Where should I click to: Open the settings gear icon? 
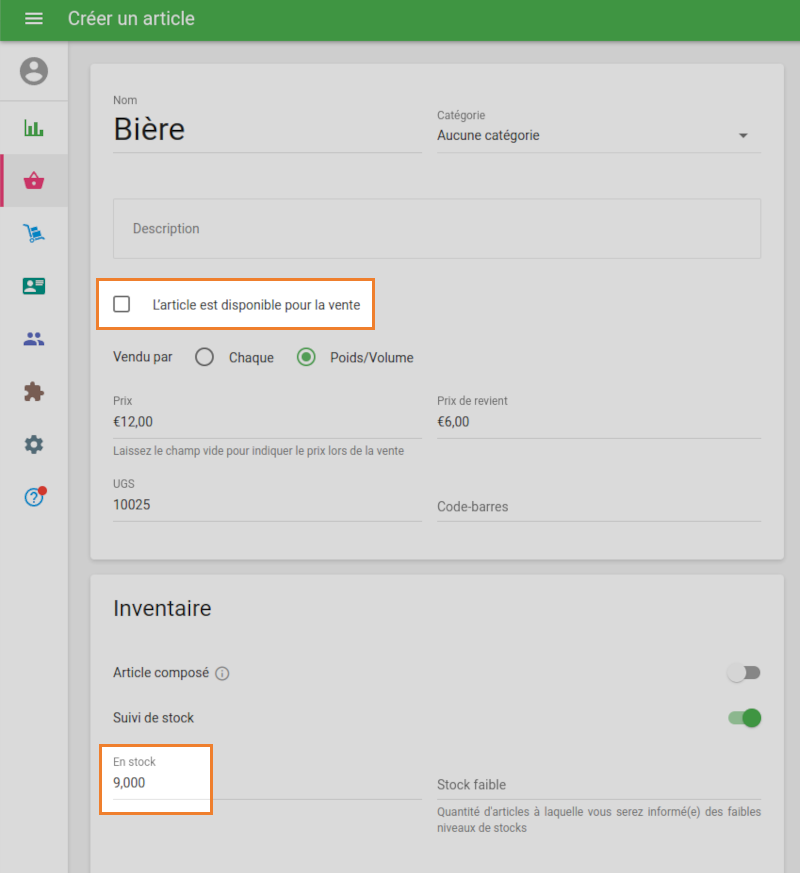tap(34, 444)
